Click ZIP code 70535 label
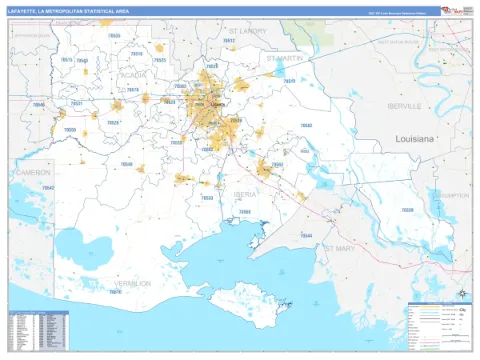The width and height of the screenshot is (480, 360). tap(114, 36)
